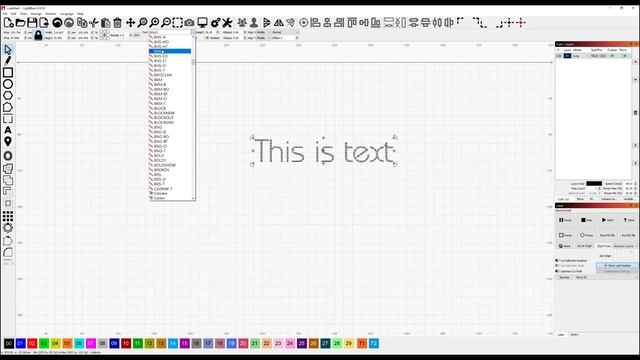Choose BLOCKNEW font from list

170,113
